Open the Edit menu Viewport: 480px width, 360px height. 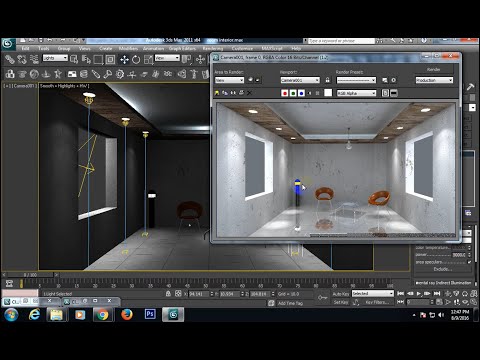coord(25,49)
